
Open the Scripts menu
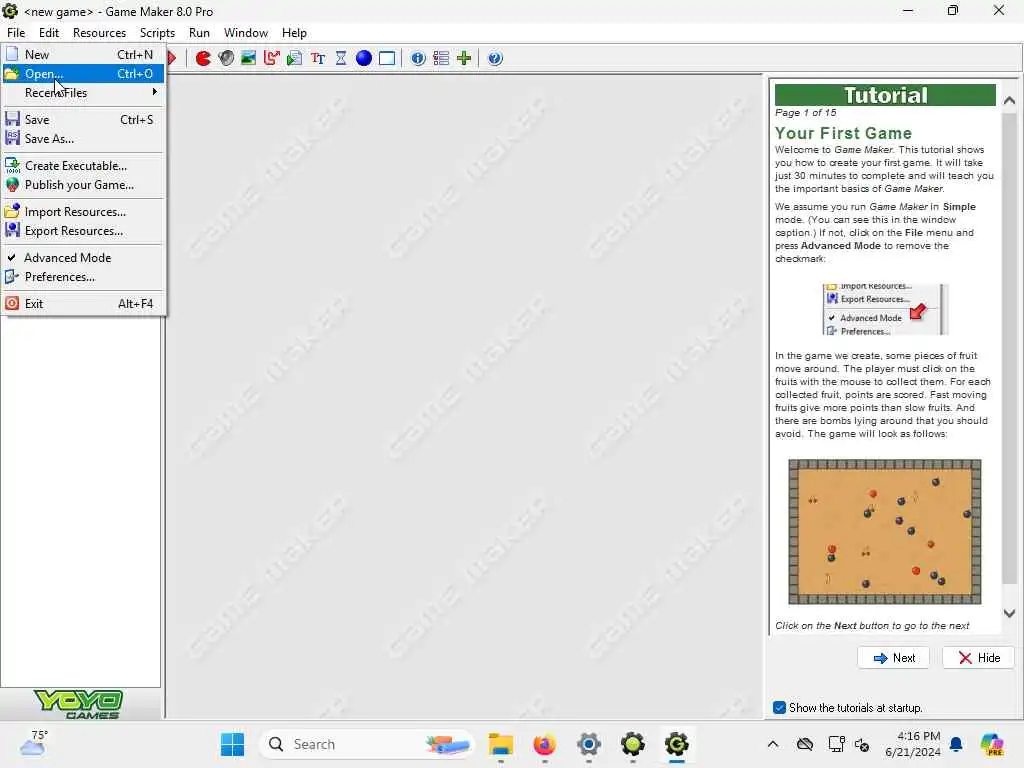[157, 33]
